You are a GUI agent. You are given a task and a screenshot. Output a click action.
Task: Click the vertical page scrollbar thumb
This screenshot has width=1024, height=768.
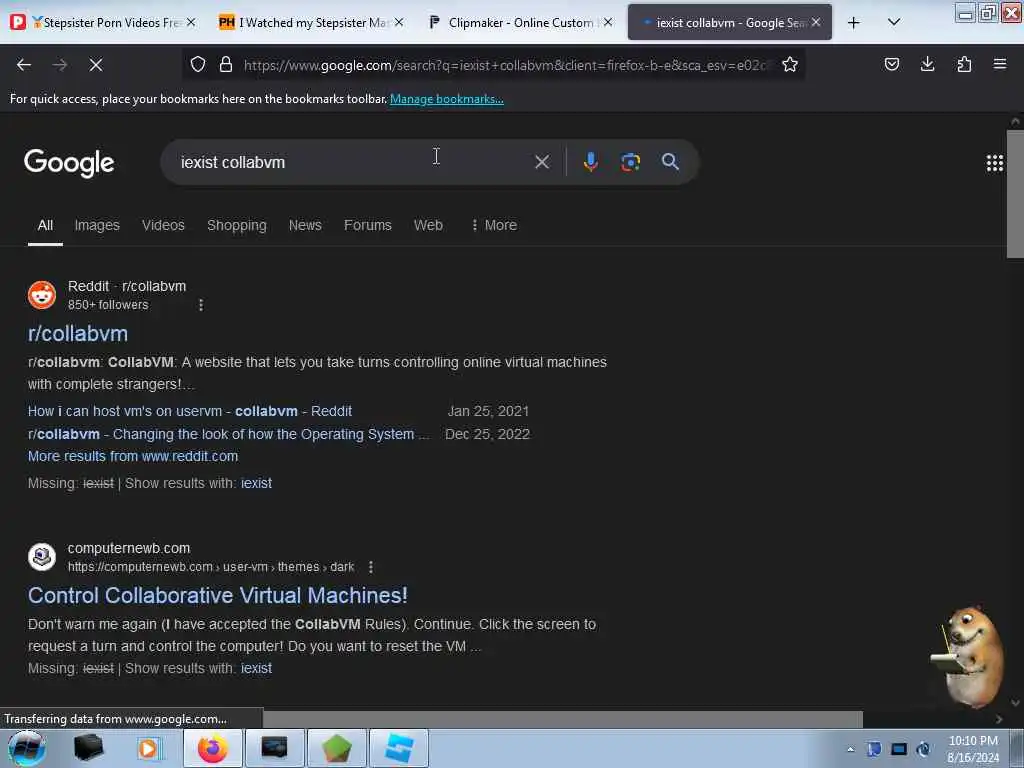(x=1015, y=194)
